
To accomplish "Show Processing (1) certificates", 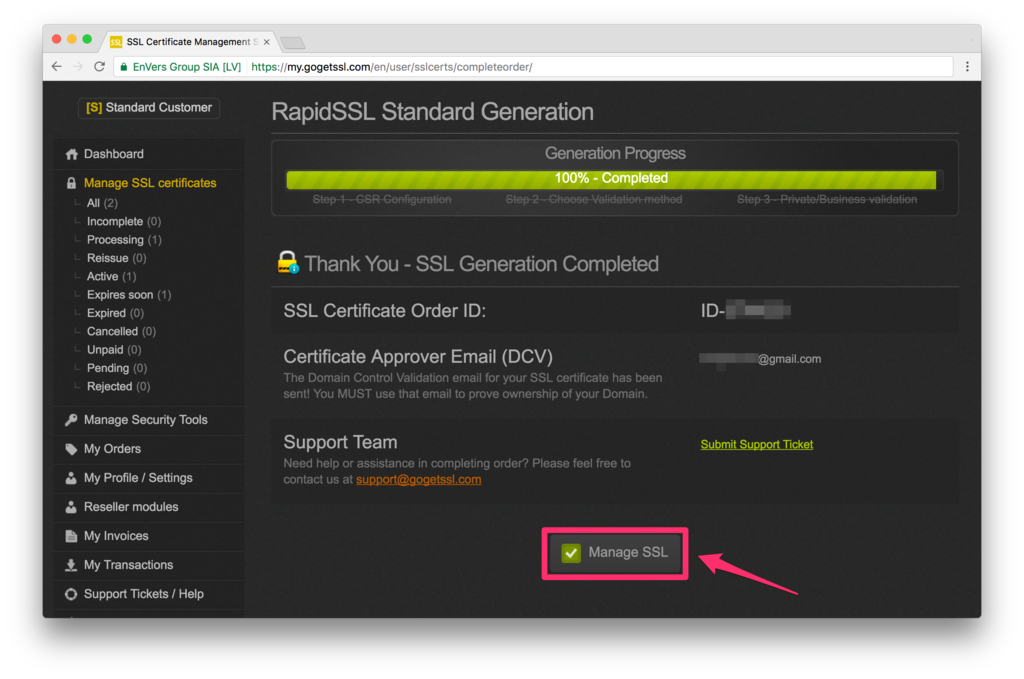I will pyautogui.click(x=124, y=240).
